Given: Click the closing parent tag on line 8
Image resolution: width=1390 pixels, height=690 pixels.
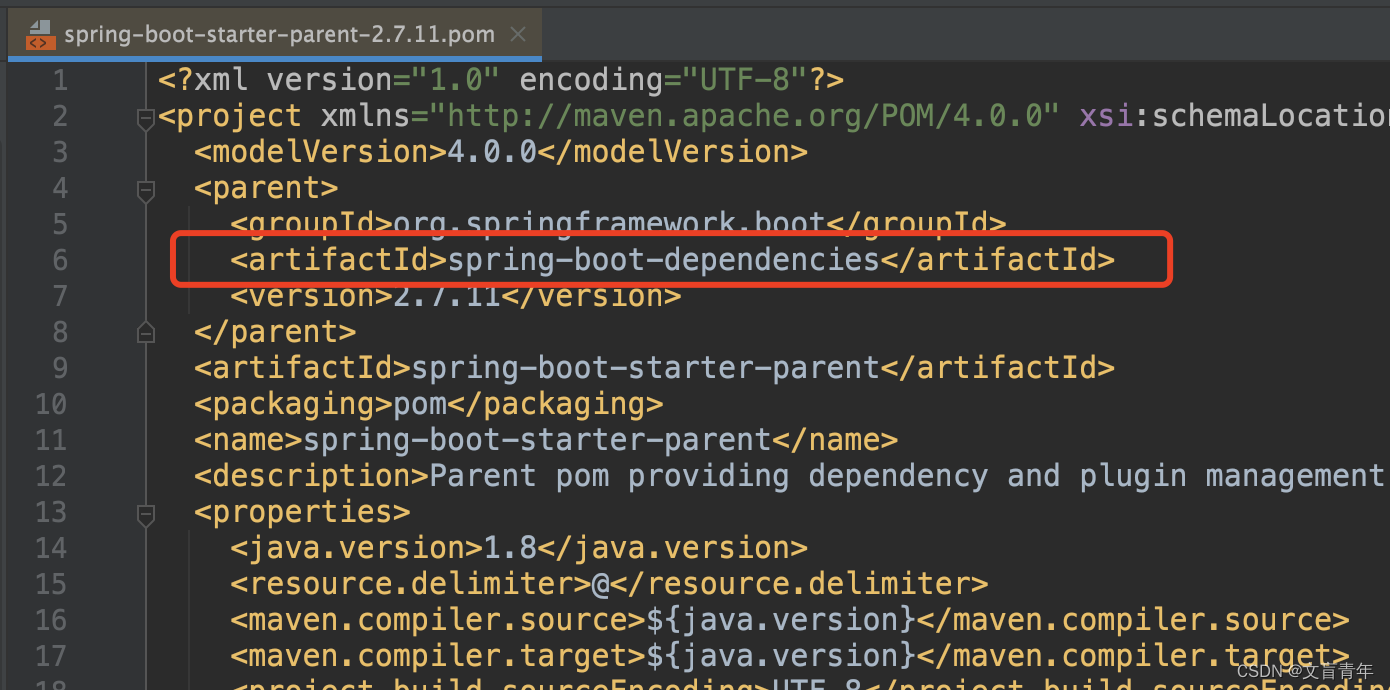Looking at the screenshot, I should pos(275,332).
